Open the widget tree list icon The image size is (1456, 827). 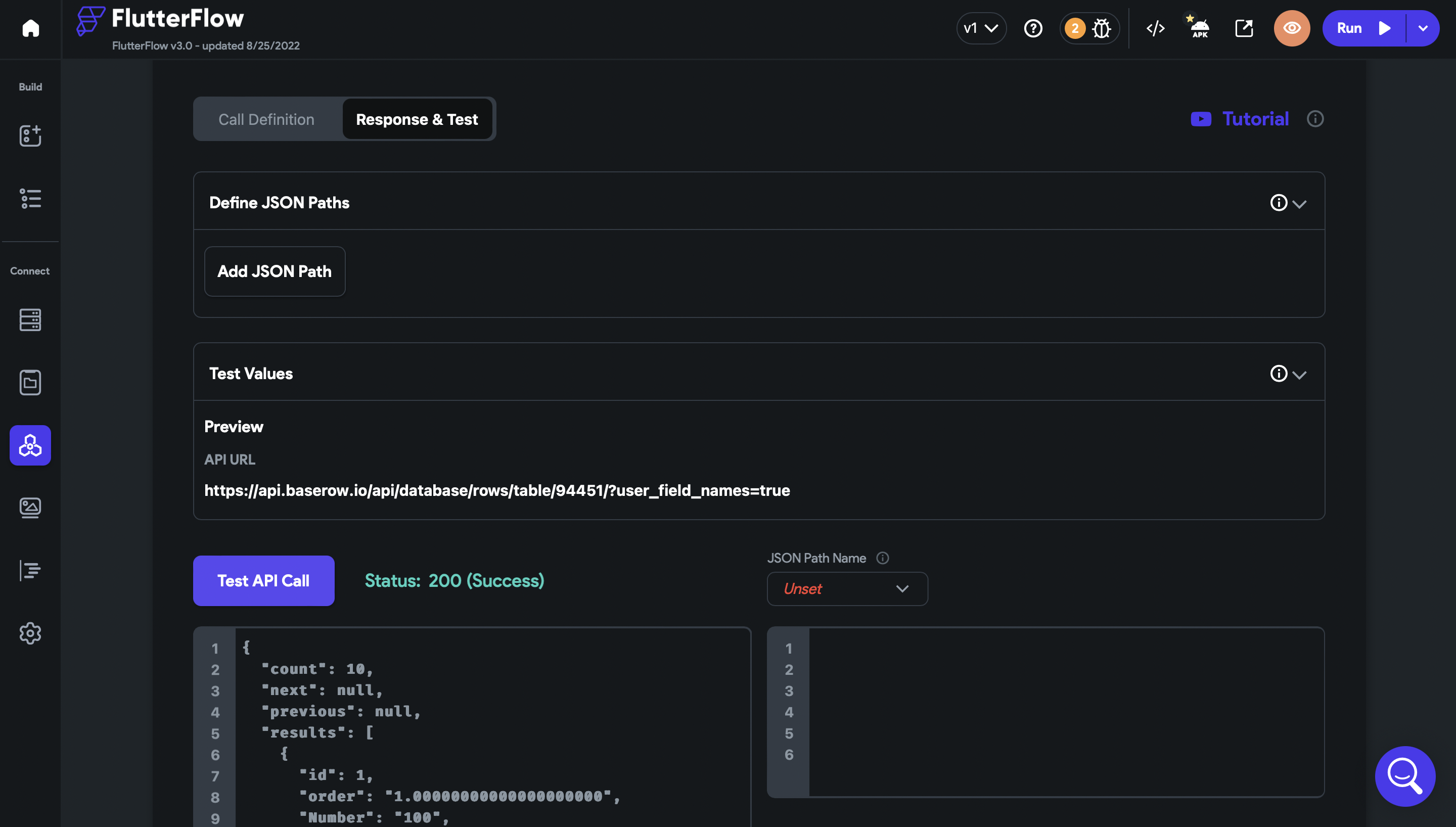click(x=30, y=199)
